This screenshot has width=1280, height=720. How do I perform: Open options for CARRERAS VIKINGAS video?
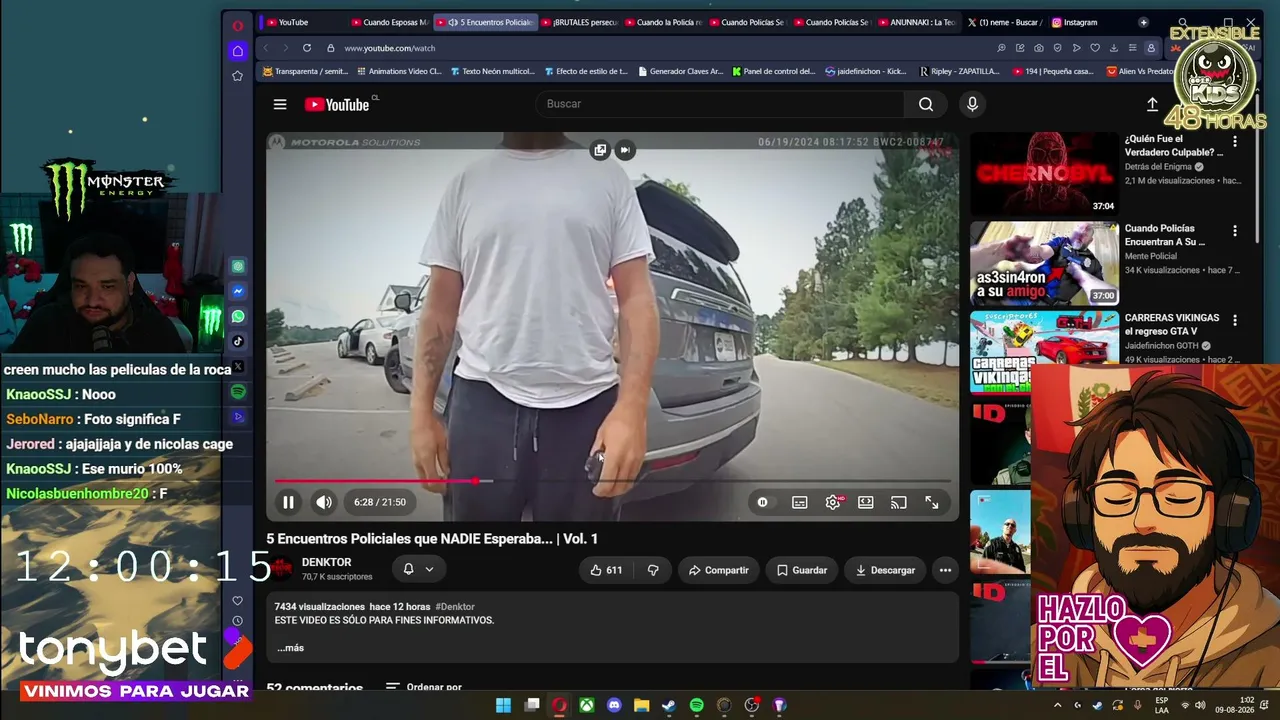click(1235, 320)
